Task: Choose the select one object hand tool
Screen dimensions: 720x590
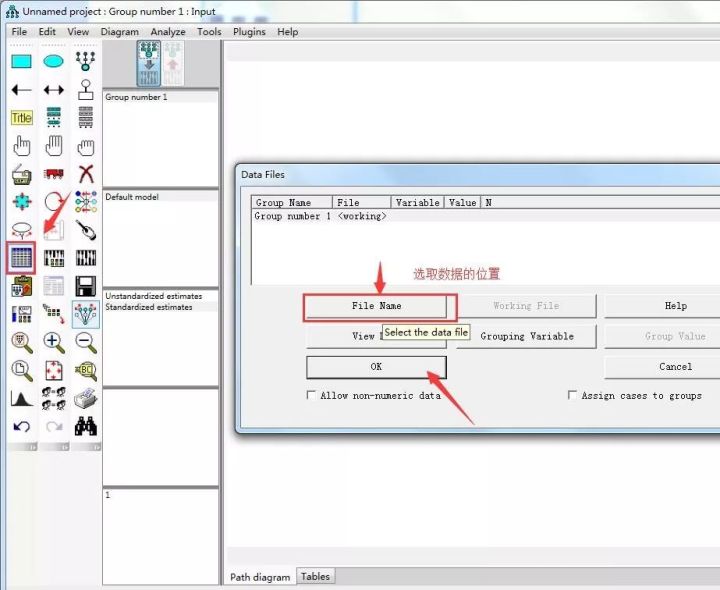Action: 21,146
